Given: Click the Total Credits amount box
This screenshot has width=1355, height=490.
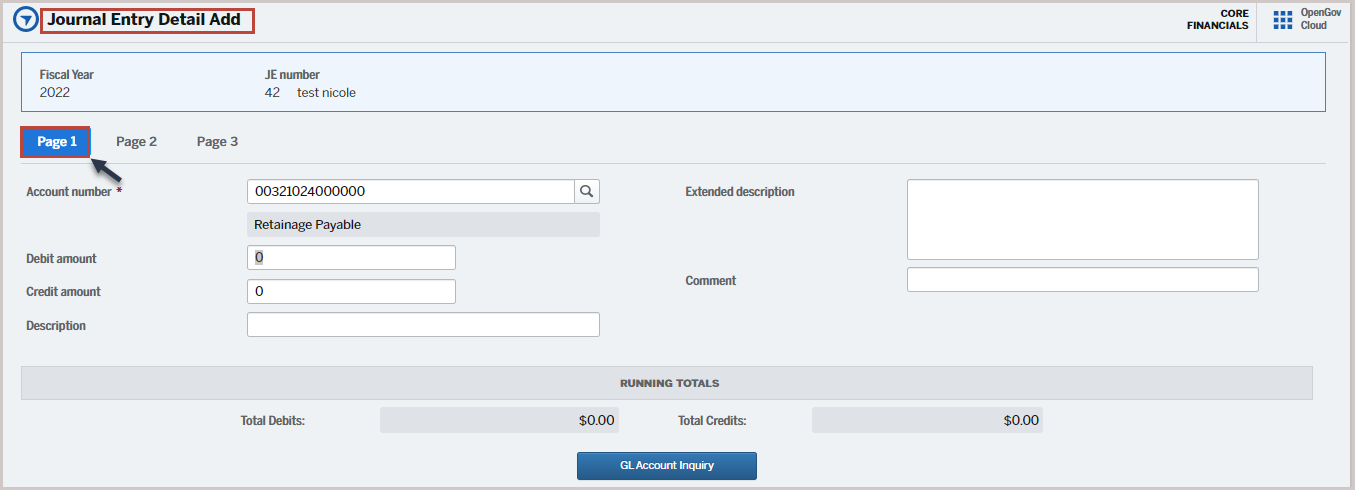Looking at the screenshot, I should tap(927, 420).
